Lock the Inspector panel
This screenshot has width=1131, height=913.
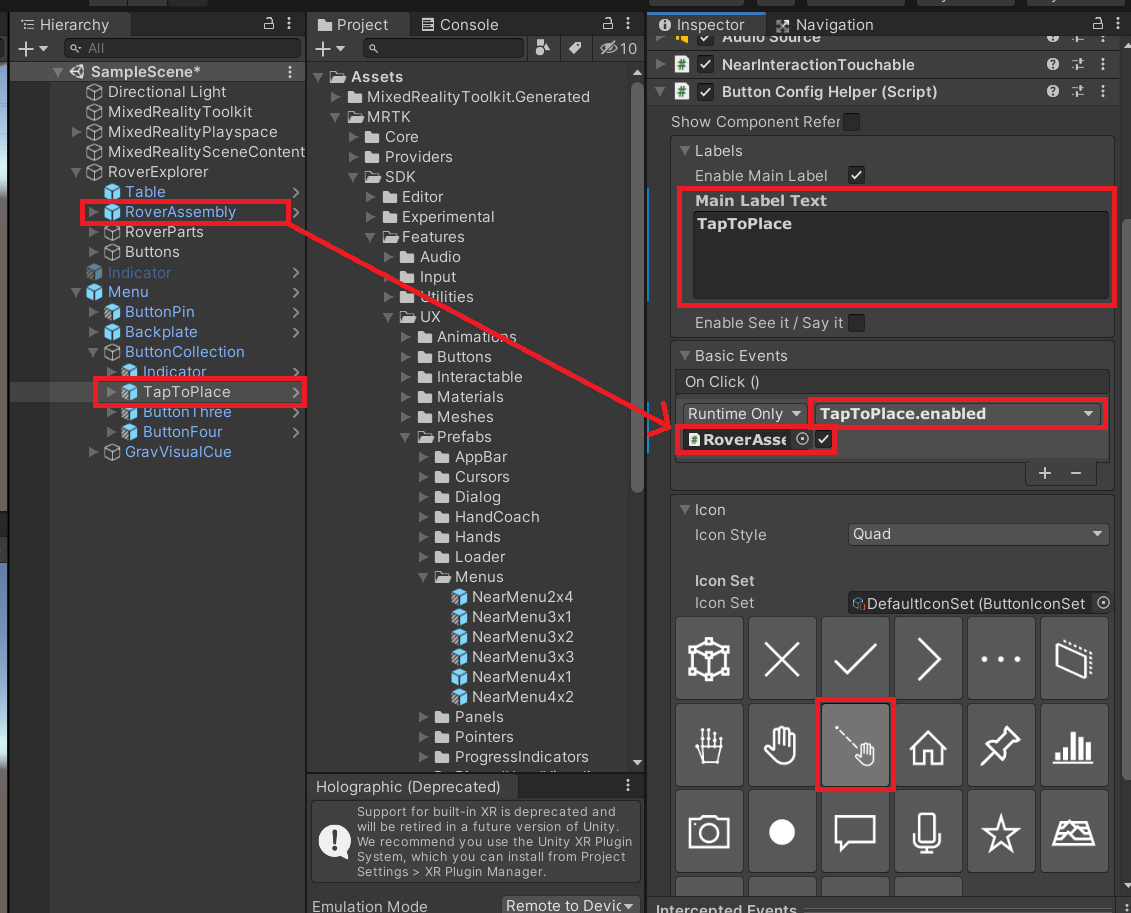(1098, 24)
